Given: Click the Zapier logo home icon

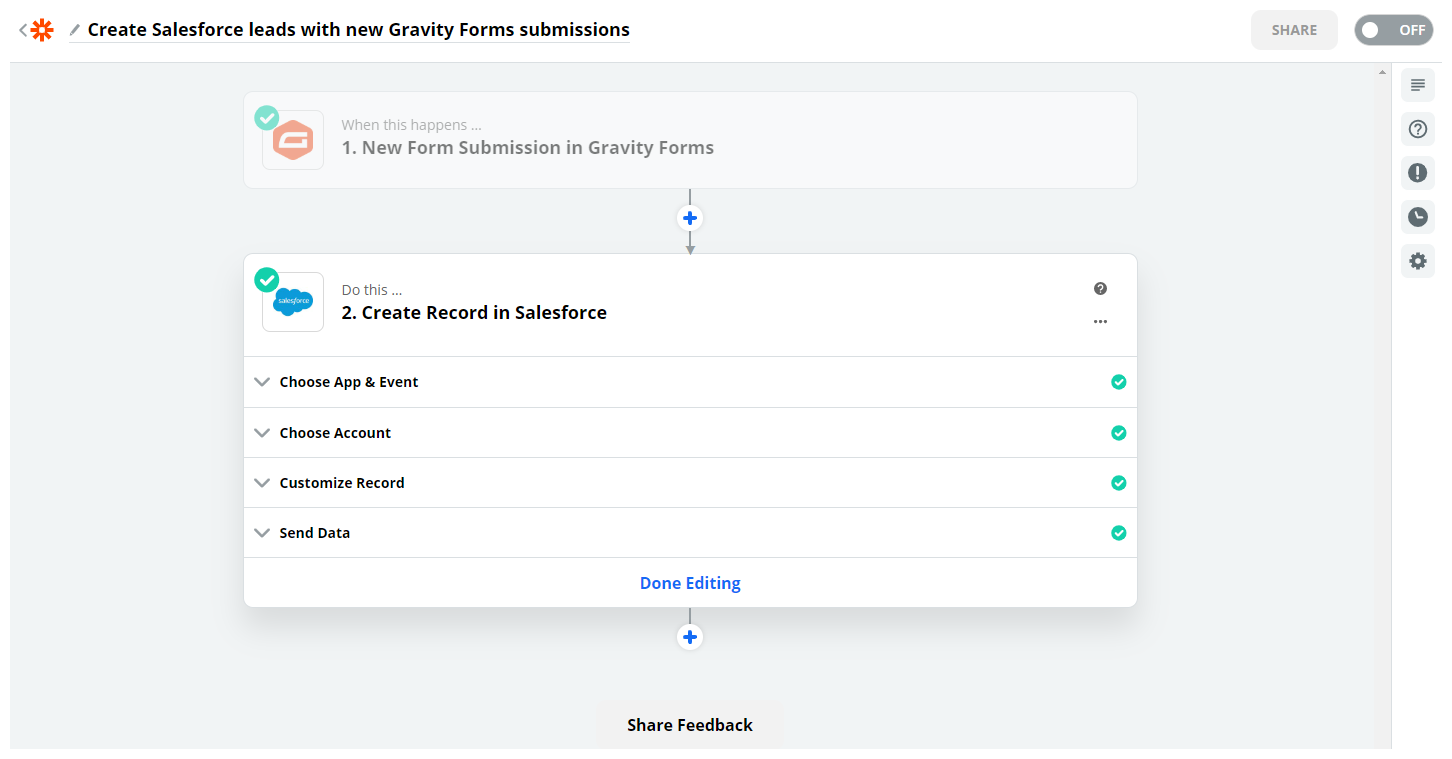Looking at the screenshot, I should 41,30.
